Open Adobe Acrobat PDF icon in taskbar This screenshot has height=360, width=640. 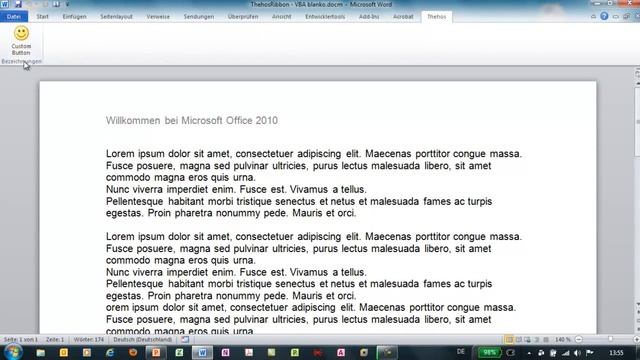[x=249, y=353]
